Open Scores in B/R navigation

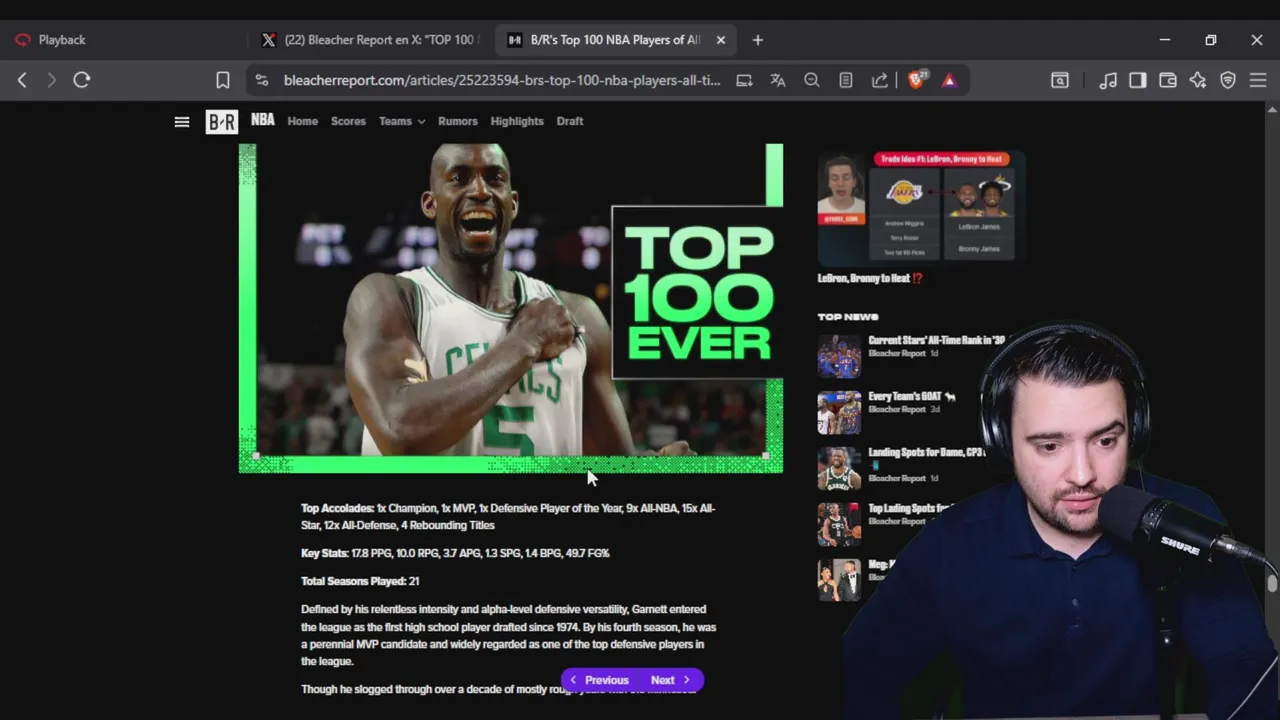348,121
